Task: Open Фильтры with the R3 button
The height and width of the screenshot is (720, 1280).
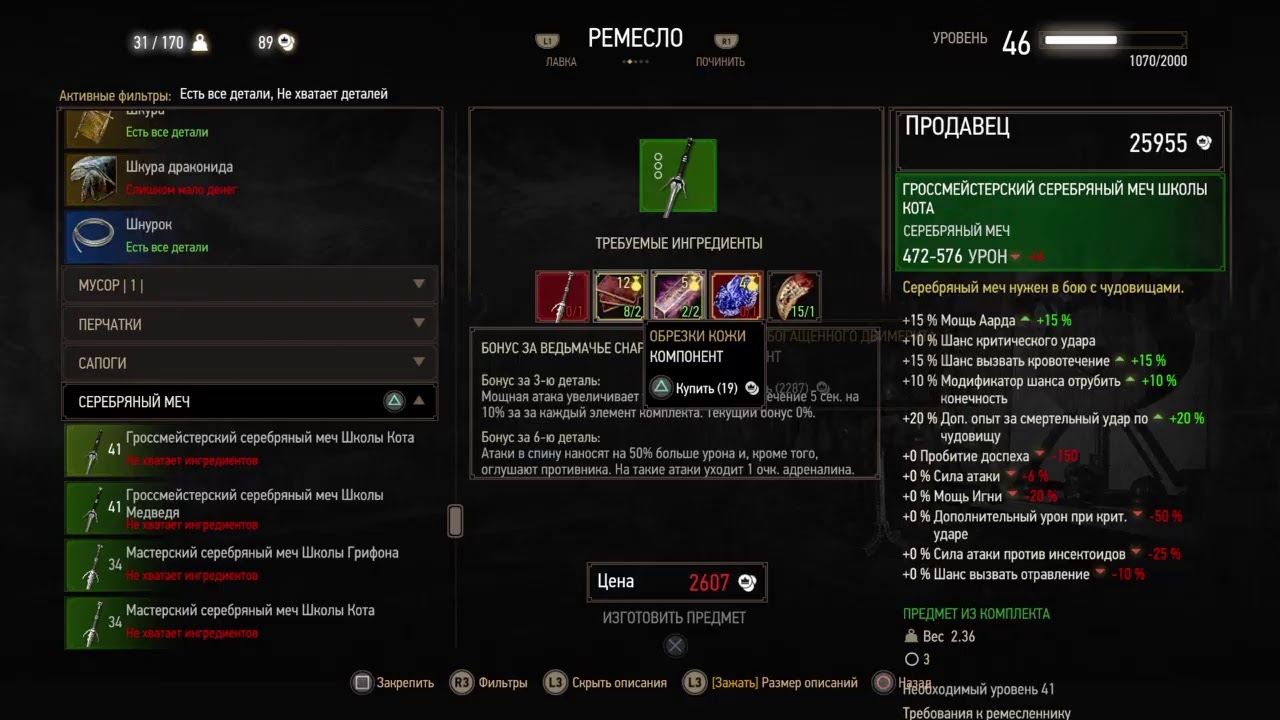Action: (x=461, y=683)
